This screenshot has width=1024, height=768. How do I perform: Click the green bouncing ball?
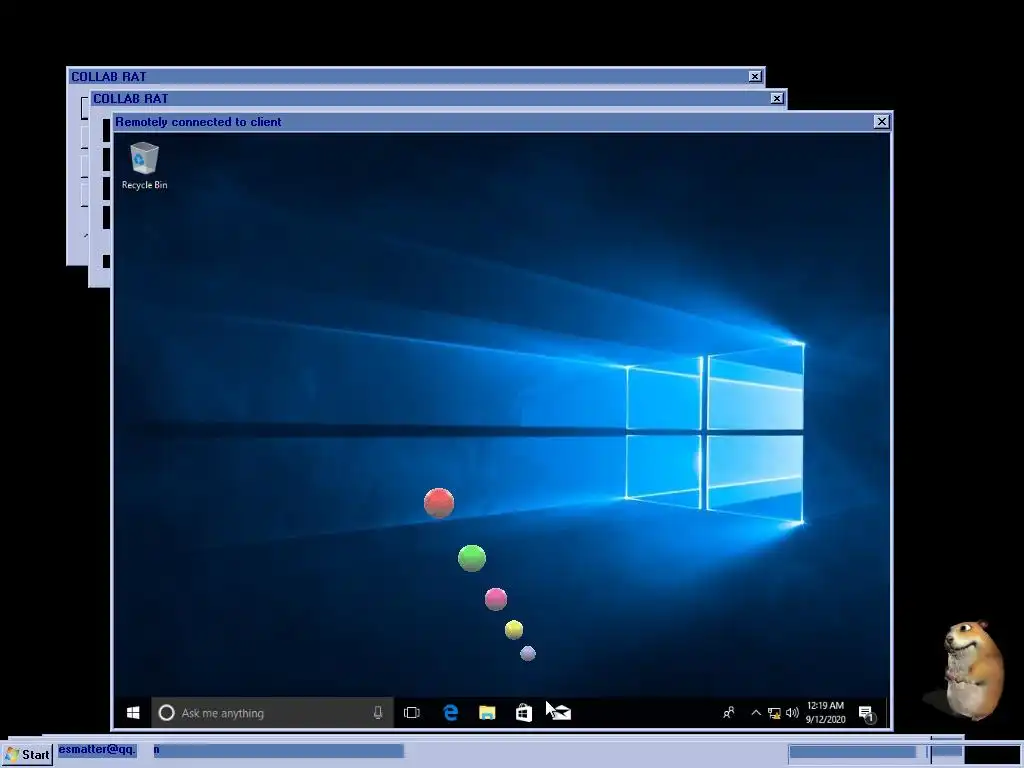(472, 558)
